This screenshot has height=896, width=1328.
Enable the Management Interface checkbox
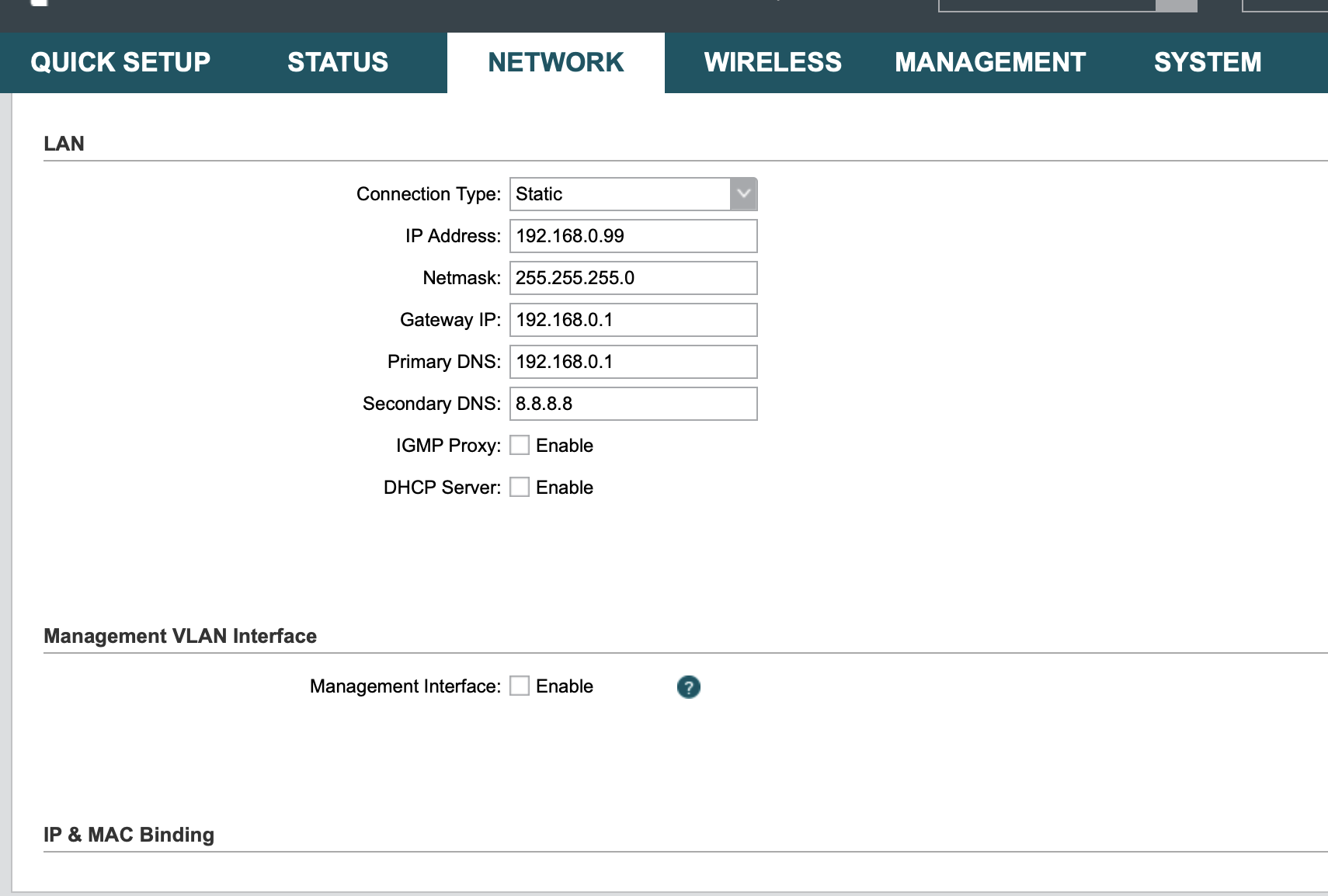[x=520, y=686]
